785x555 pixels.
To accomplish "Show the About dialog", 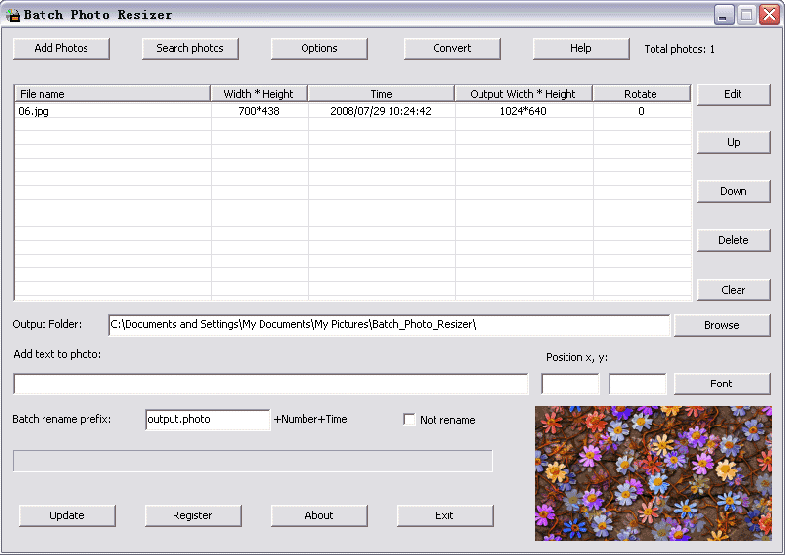I will 319,515.
